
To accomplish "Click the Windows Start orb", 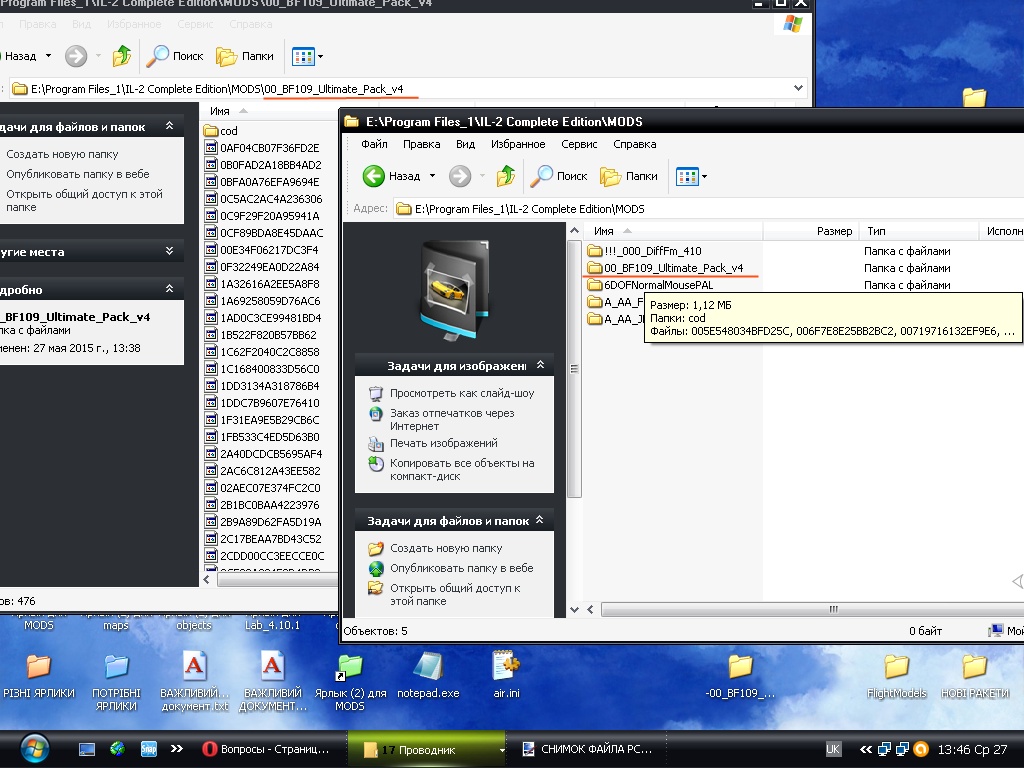I will pyautogui.click(x=33, y=748).
